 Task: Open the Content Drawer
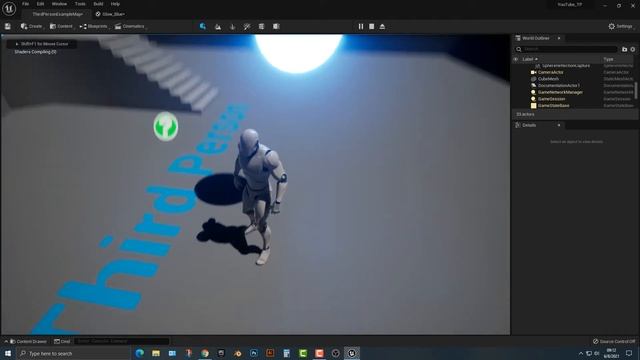pyautogui.click(x=28, y=341)
